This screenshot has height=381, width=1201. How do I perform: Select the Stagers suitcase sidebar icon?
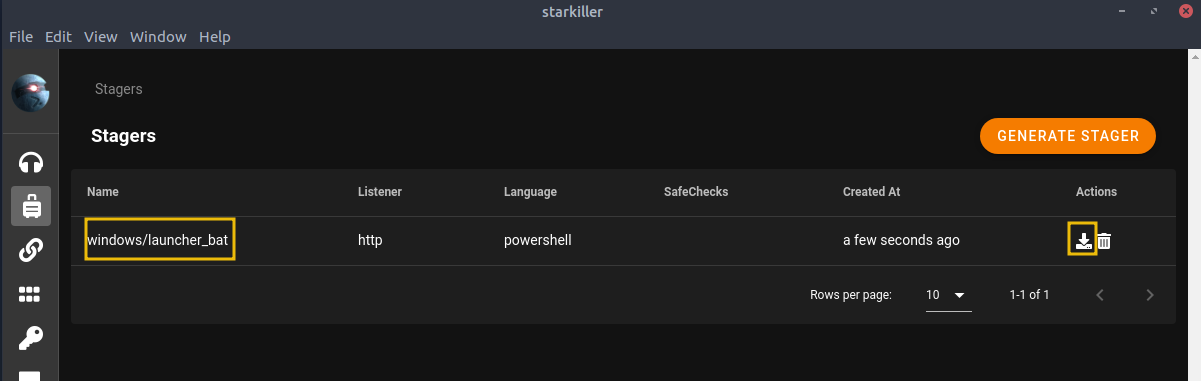(30, 206)
